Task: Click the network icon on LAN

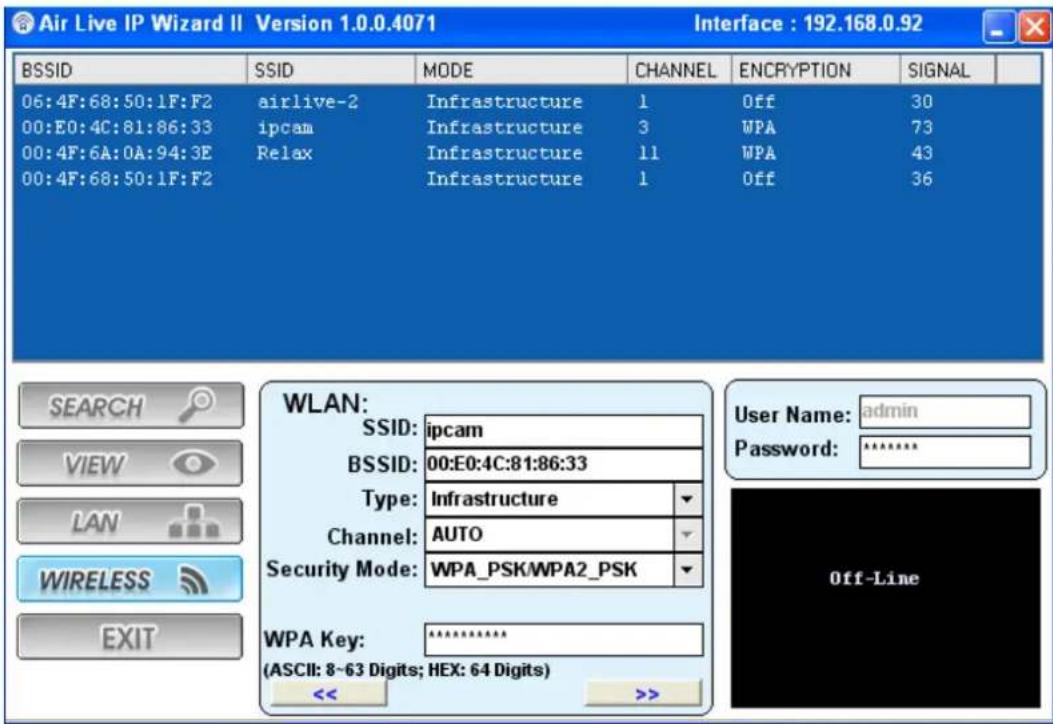Action: click(x=194, y=522)
